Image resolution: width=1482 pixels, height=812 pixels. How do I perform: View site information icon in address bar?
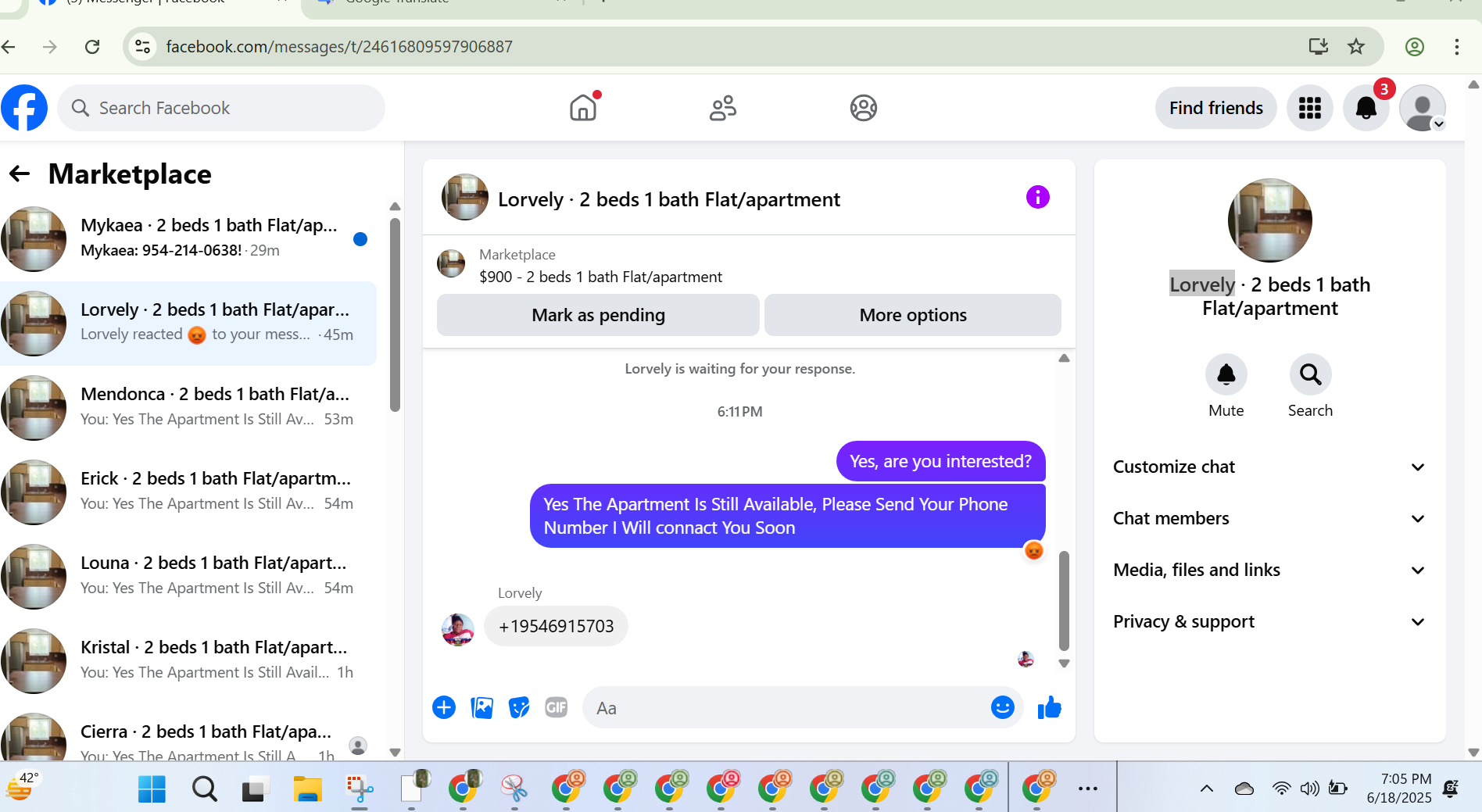(x=142, y=47)
